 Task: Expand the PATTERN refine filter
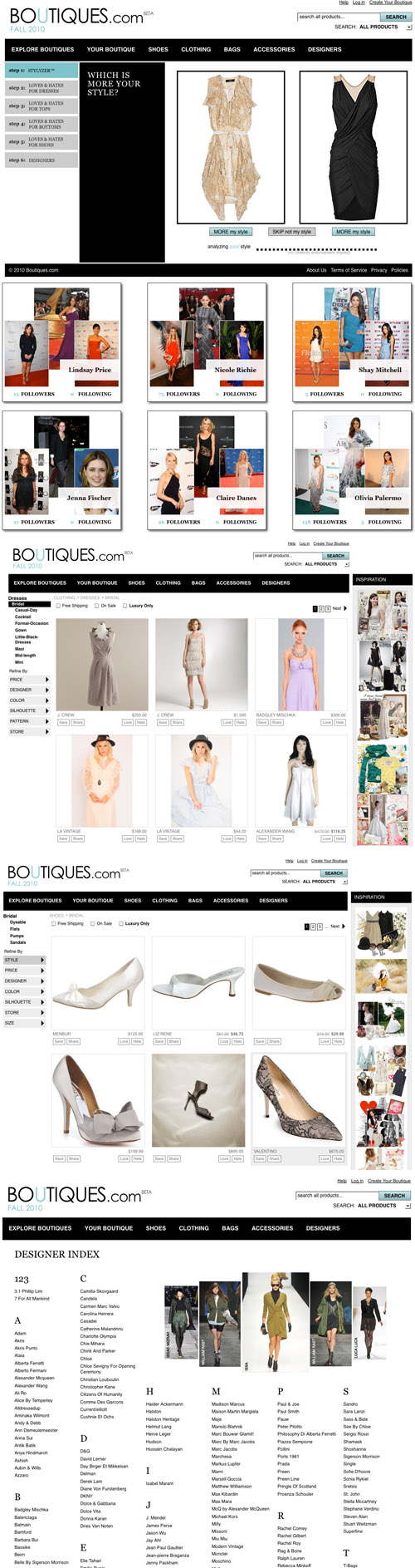(29, 721)
